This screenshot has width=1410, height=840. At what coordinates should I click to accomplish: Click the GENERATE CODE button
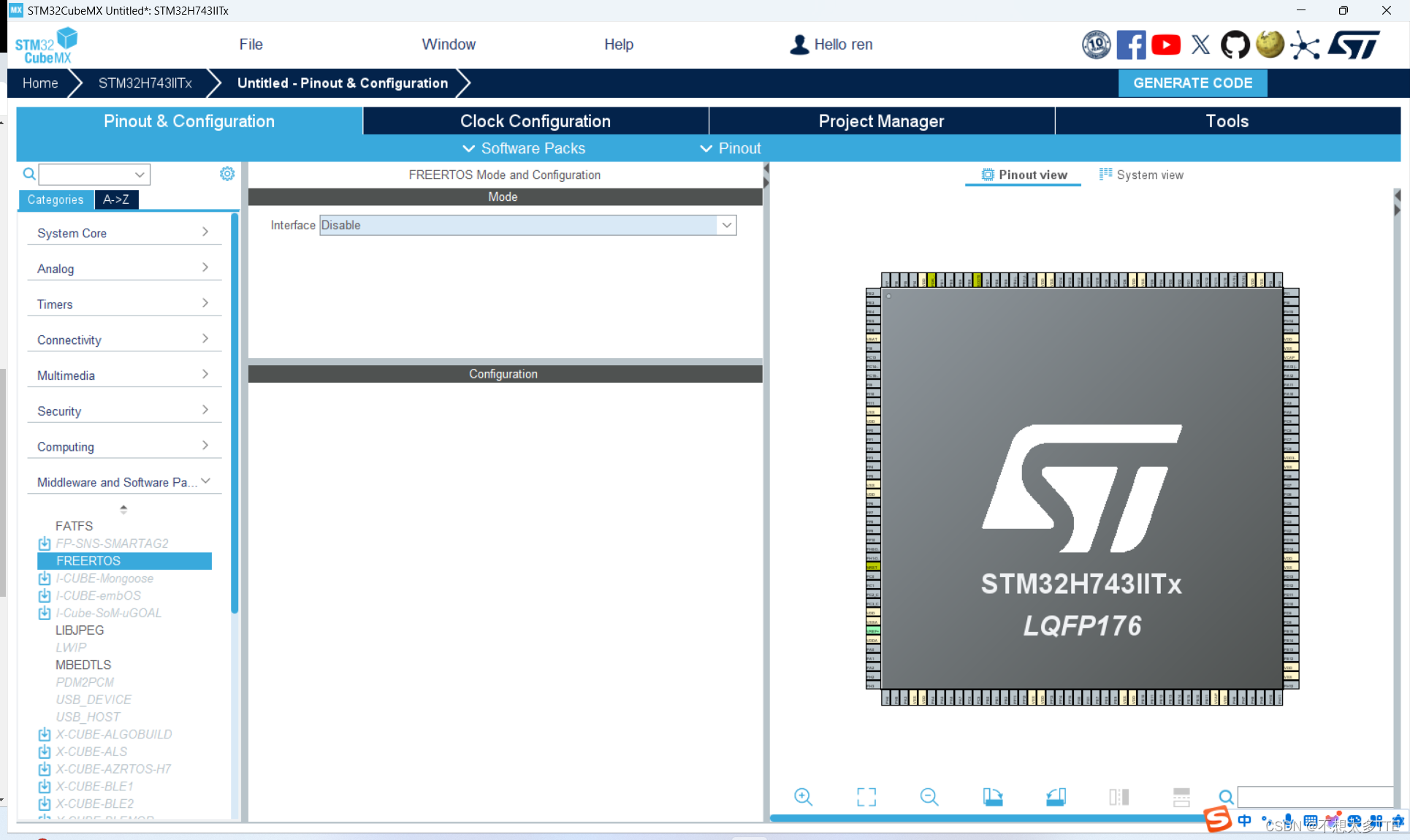1192,83
